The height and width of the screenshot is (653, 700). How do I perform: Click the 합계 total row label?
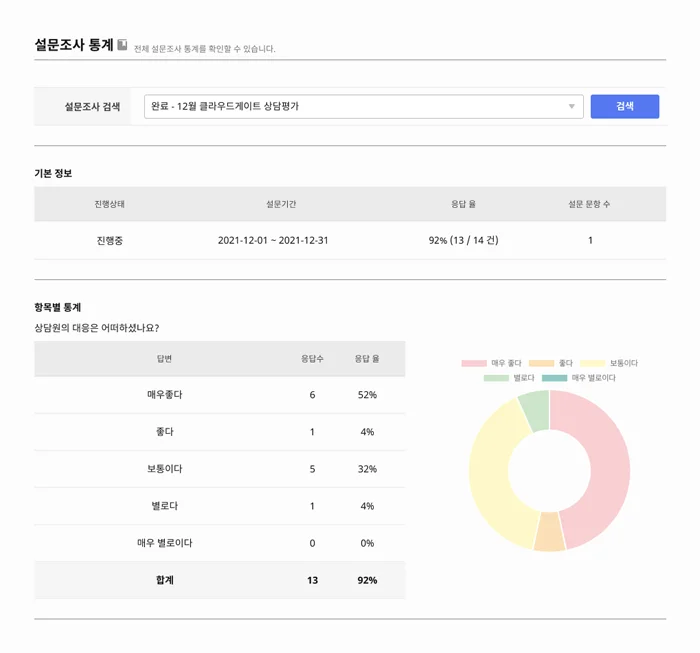tap(165, 580)
